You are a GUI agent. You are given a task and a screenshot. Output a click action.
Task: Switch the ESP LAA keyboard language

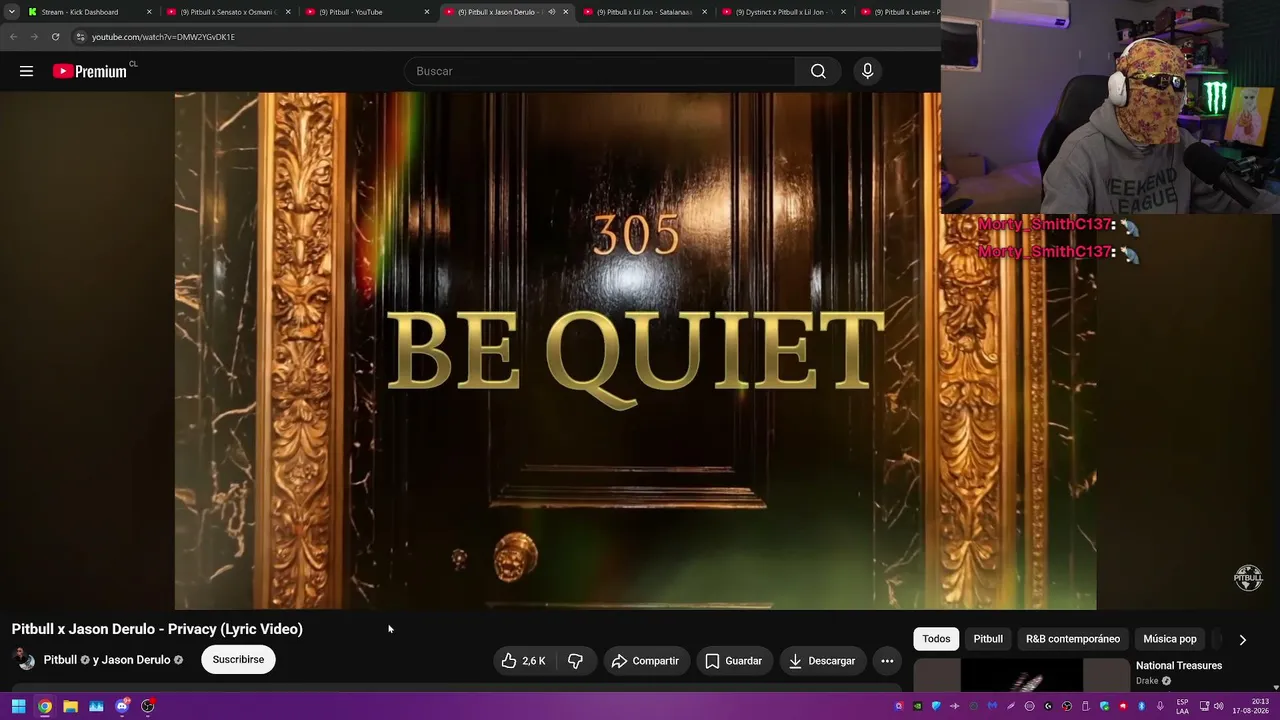coord(1182,706)
